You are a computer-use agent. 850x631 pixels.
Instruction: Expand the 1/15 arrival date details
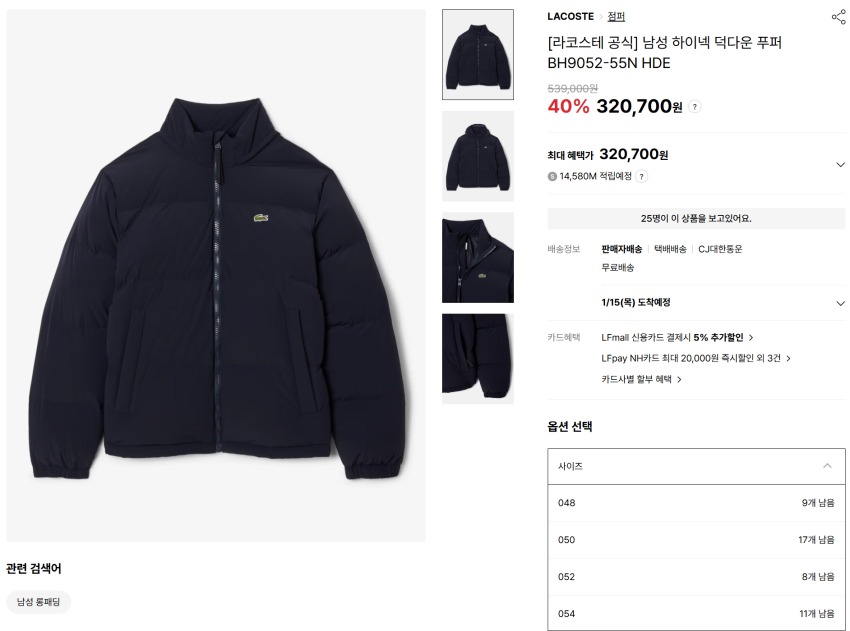[840, 303]
